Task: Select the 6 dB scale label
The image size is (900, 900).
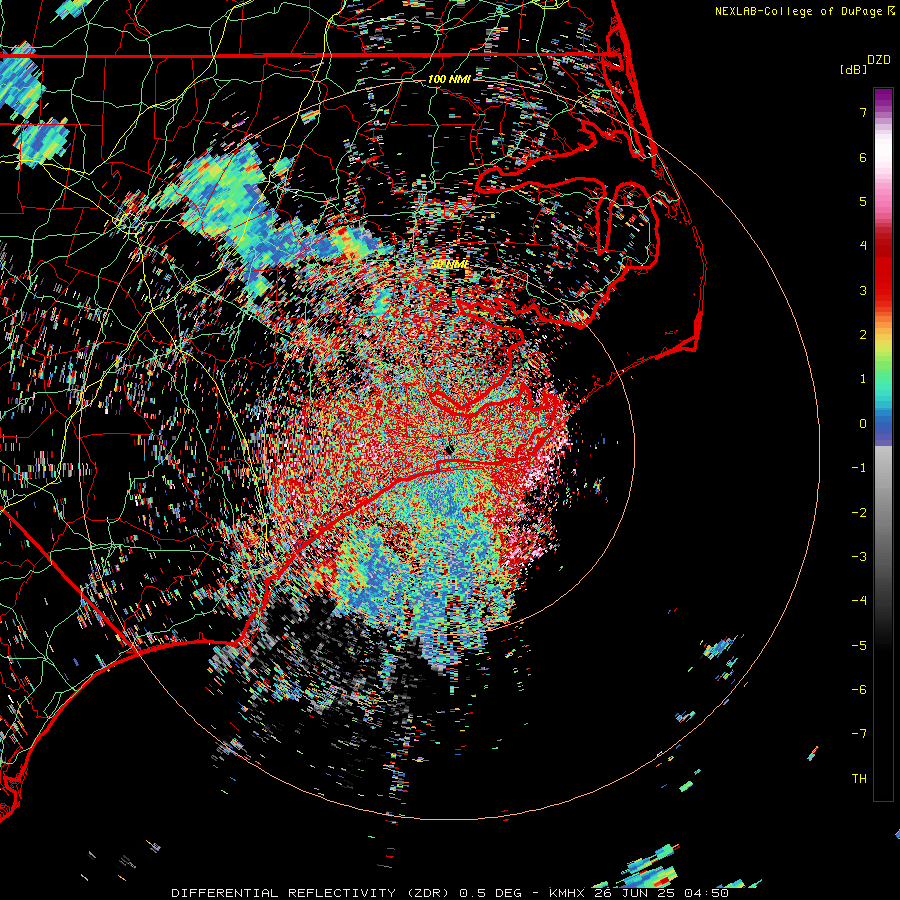Action: coord(863,157)
